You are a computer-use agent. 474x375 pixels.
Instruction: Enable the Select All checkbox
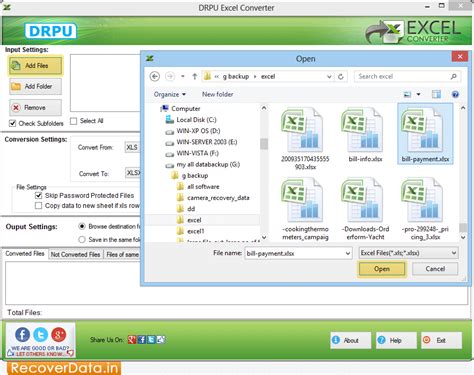74,121
